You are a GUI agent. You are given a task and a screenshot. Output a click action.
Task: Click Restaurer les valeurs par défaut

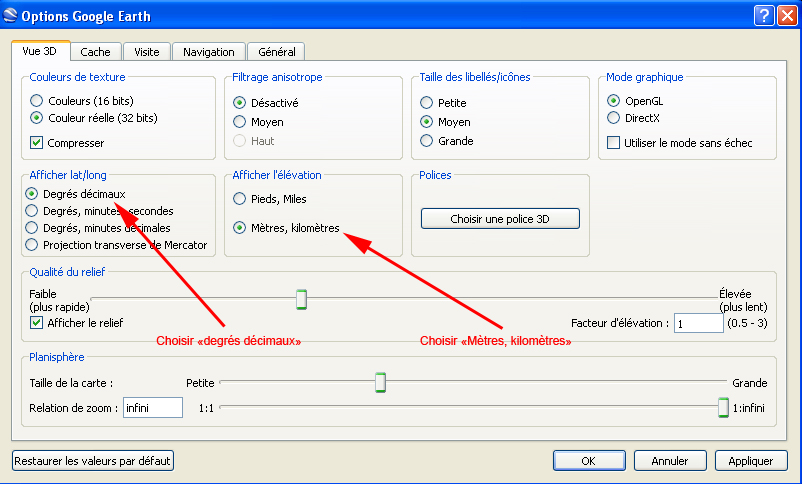pos(93,460)
